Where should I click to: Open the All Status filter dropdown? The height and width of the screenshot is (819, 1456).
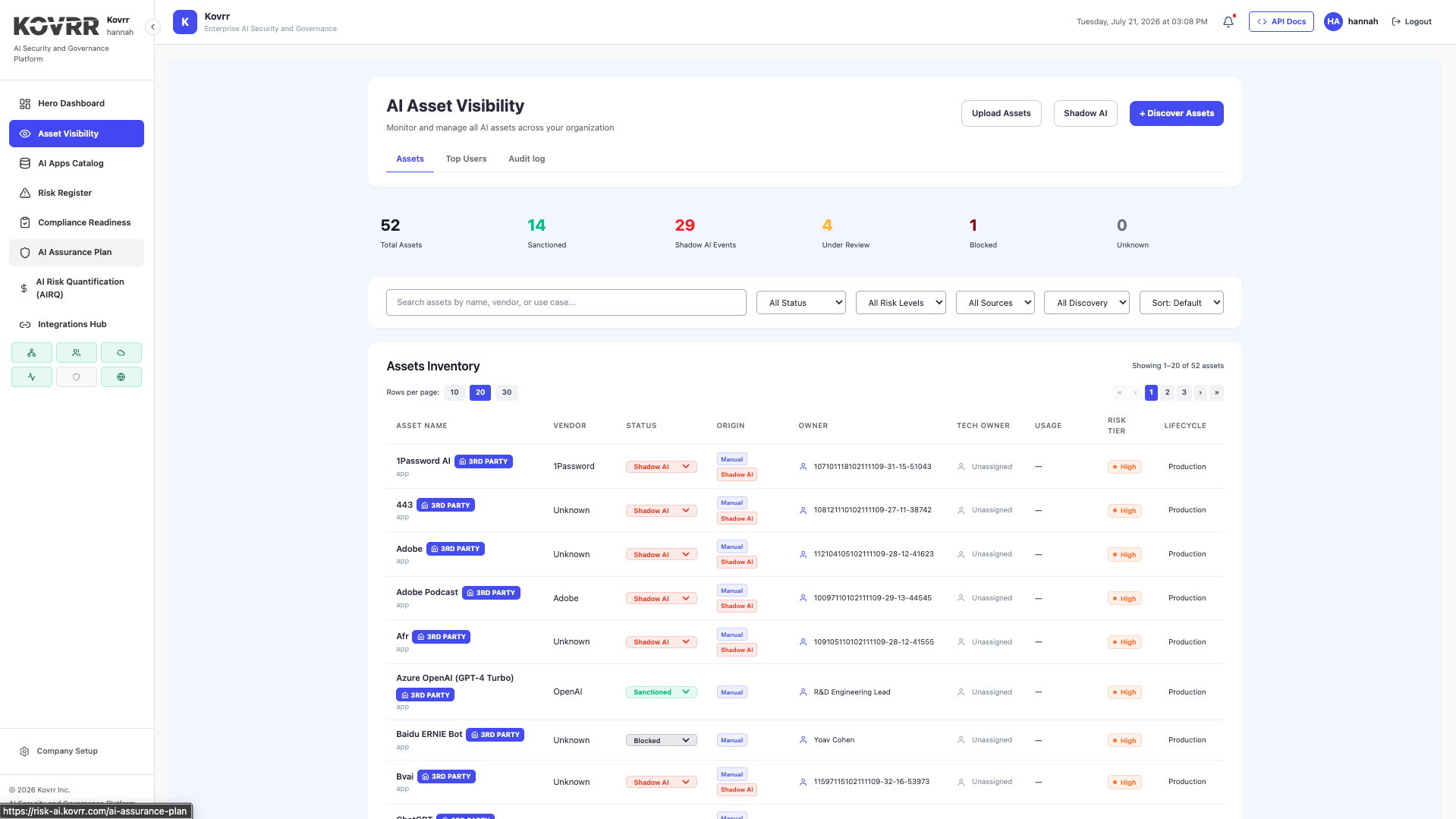tap(801, 303)
